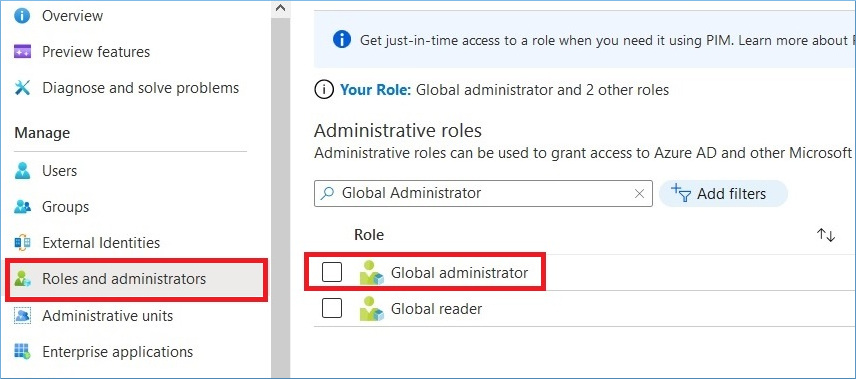
Task: Open Preview features icon in sidebar
Action: (x=22, y=52)
